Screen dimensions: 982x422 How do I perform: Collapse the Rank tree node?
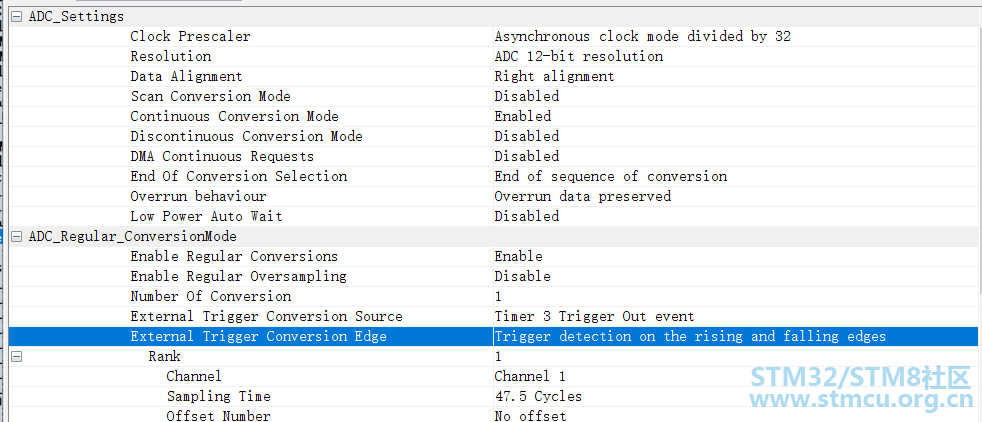tap(17, 356)
